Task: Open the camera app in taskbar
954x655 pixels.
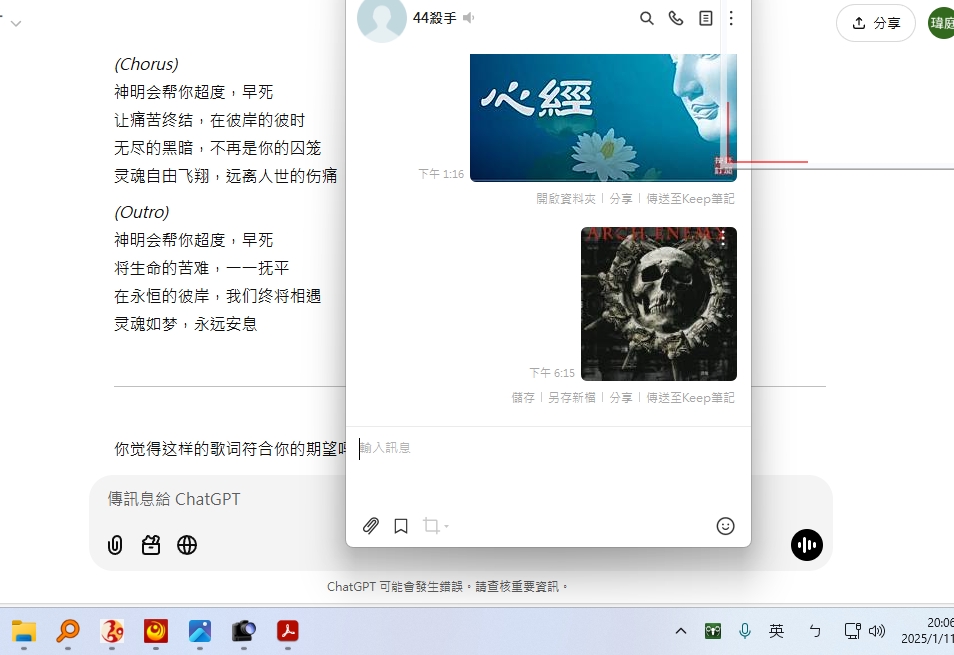Action: 244,631
